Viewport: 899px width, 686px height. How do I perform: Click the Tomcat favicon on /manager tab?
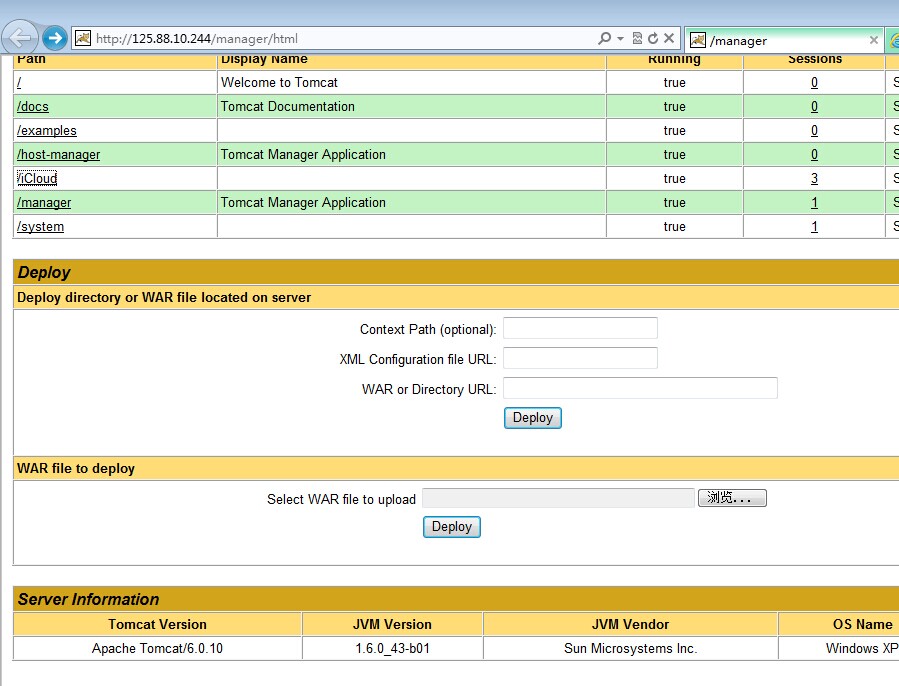698,40
